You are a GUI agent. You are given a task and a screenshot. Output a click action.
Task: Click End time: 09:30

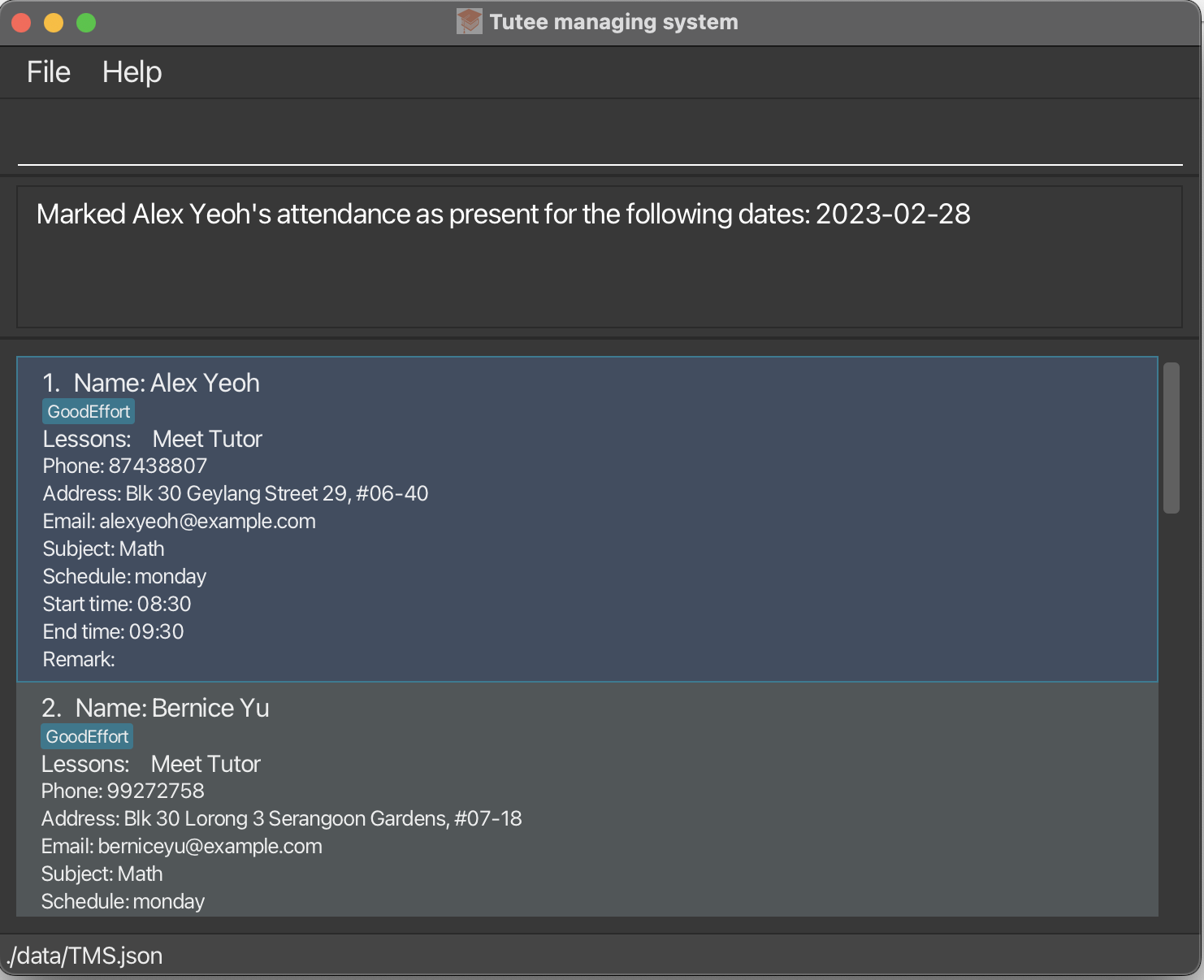tap(113, 631)
